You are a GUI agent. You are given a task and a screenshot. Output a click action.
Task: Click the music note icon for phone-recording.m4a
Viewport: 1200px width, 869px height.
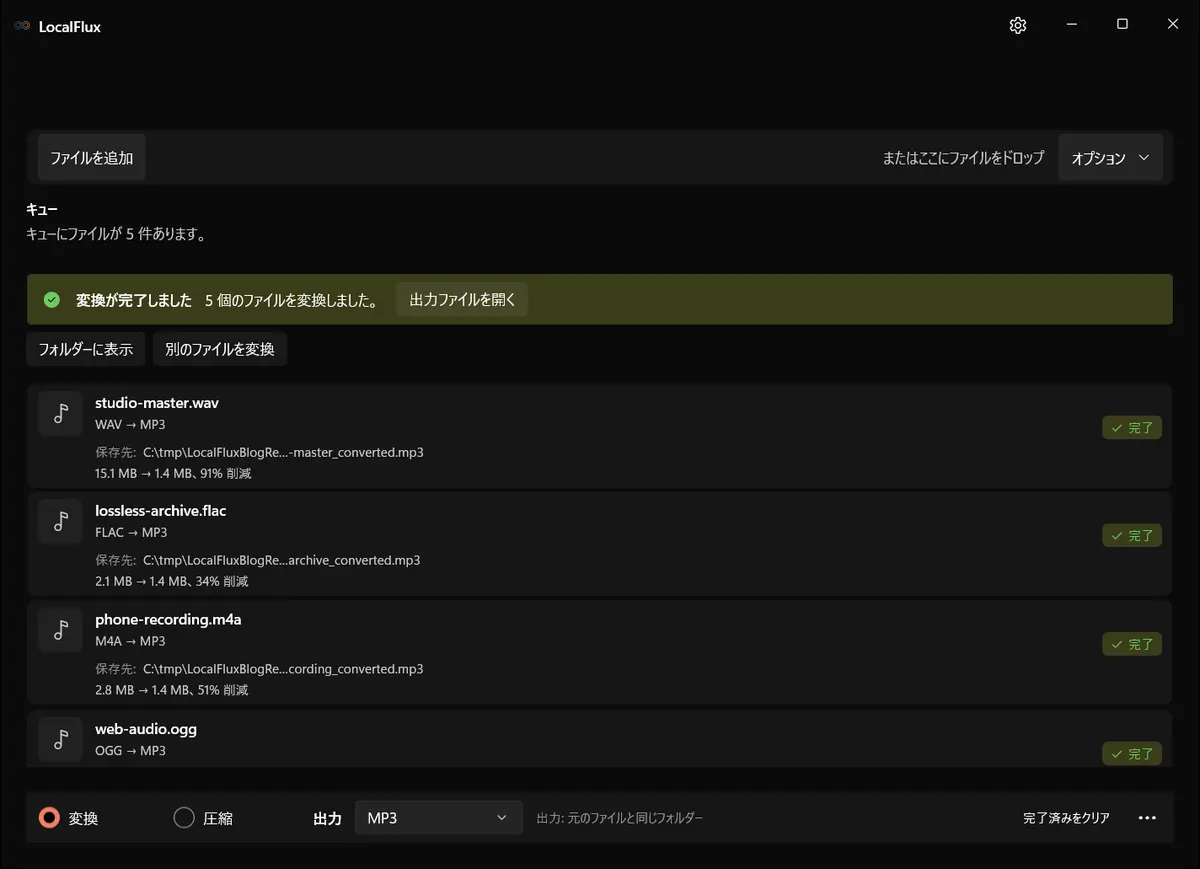point(61,630)
